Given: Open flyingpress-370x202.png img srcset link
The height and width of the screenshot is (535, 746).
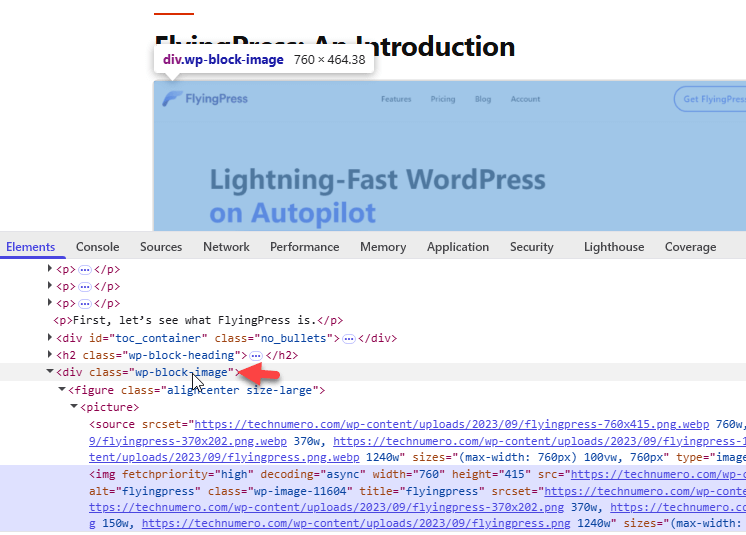Looking at the screenshot, I should pos(326,507).
